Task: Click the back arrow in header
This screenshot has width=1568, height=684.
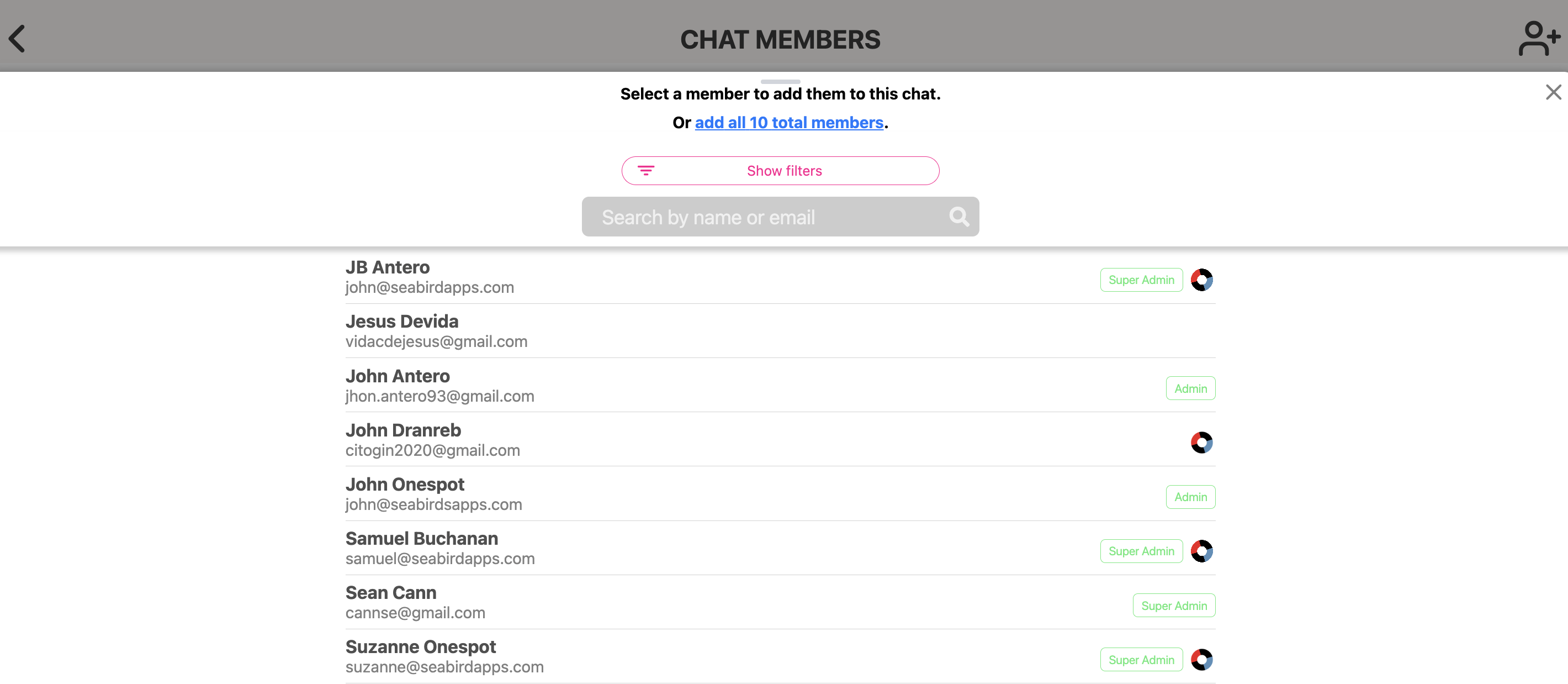Action: [17, 38]
